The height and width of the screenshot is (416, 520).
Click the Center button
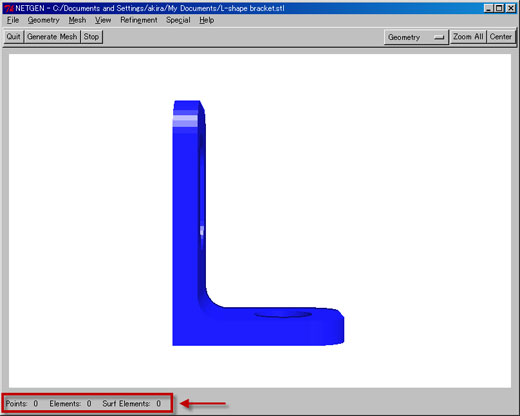(x=500, y=37)
